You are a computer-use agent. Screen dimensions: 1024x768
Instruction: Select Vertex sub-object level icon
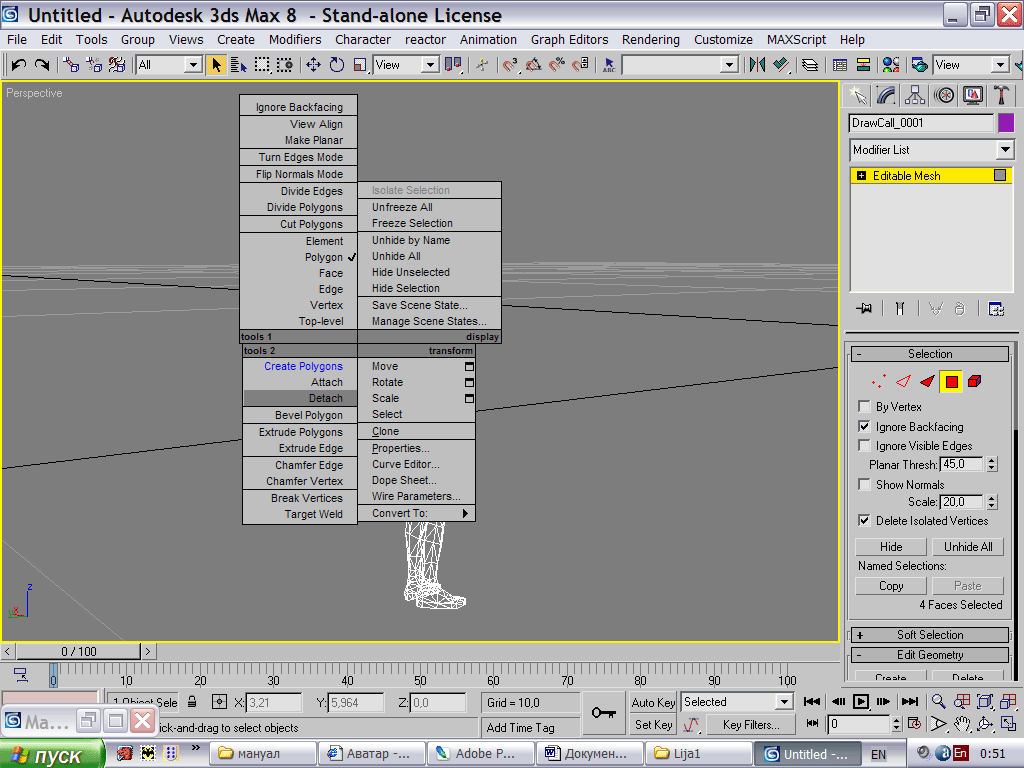tap(879, 381)
